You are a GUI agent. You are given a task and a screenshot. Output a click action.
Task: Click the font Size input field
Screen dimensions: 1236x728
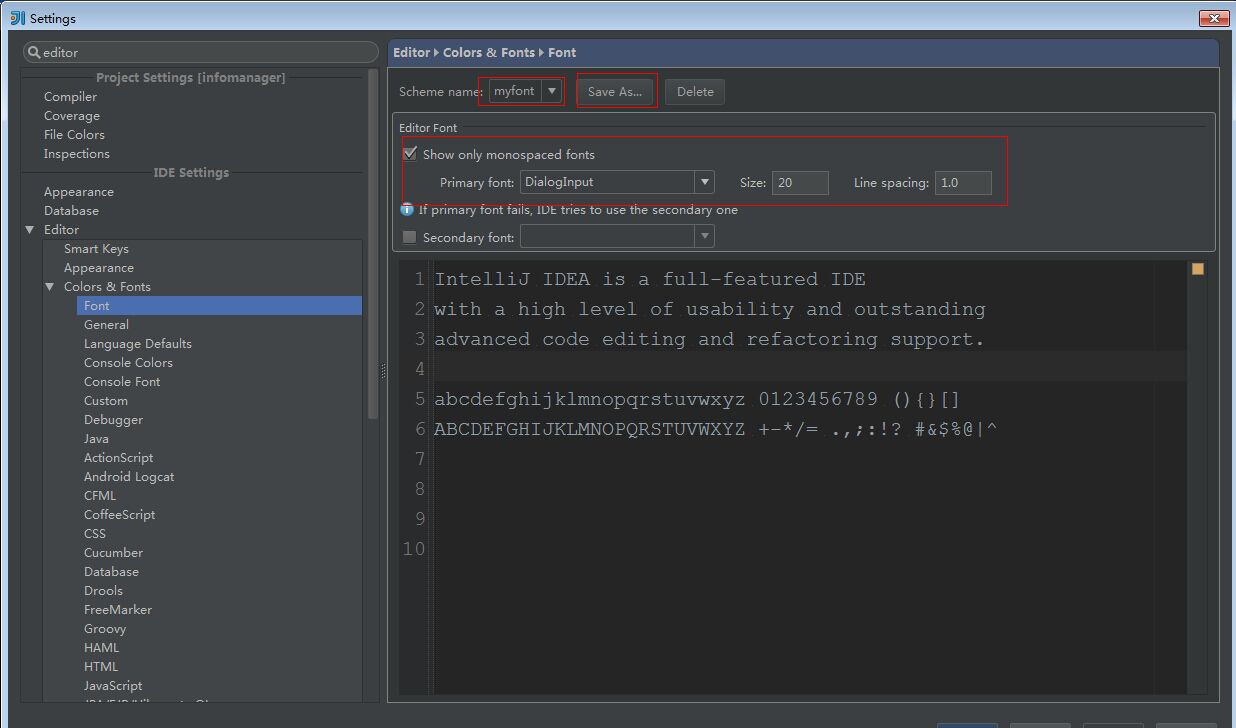[x=800, y=182]
